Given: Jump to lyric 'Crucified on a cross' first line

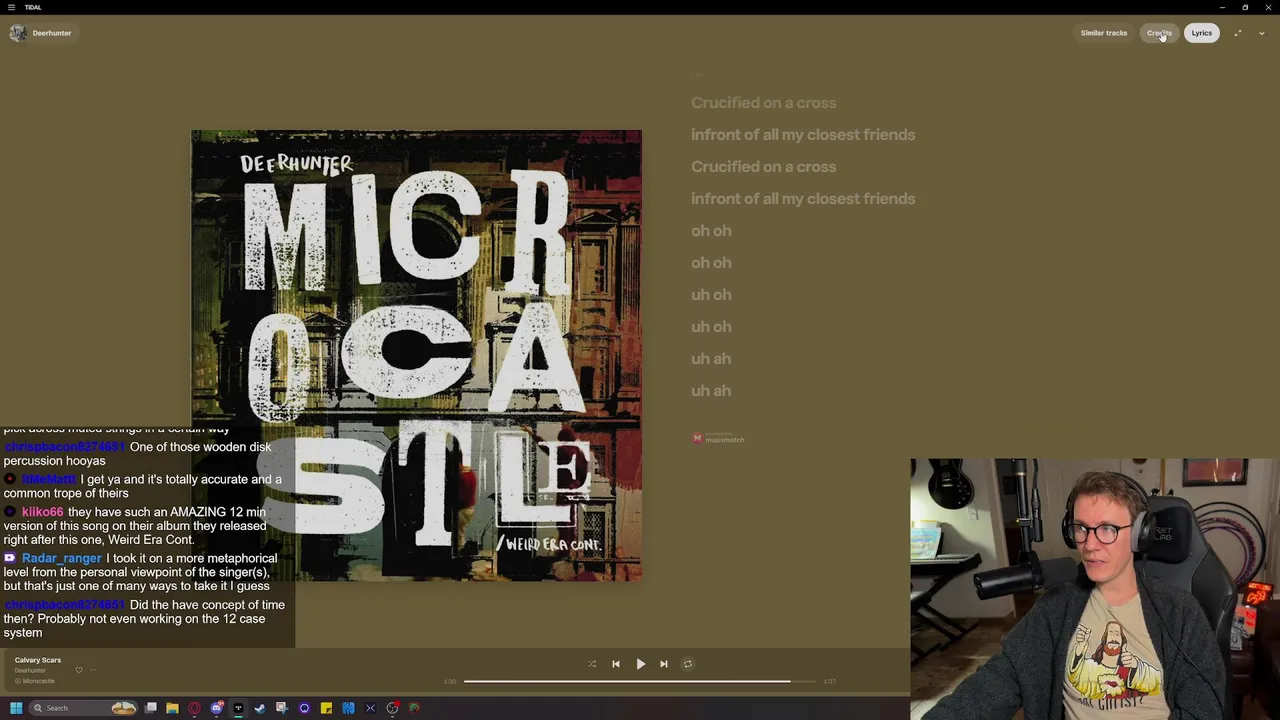Looking at the screenshot, I should 763,103.
